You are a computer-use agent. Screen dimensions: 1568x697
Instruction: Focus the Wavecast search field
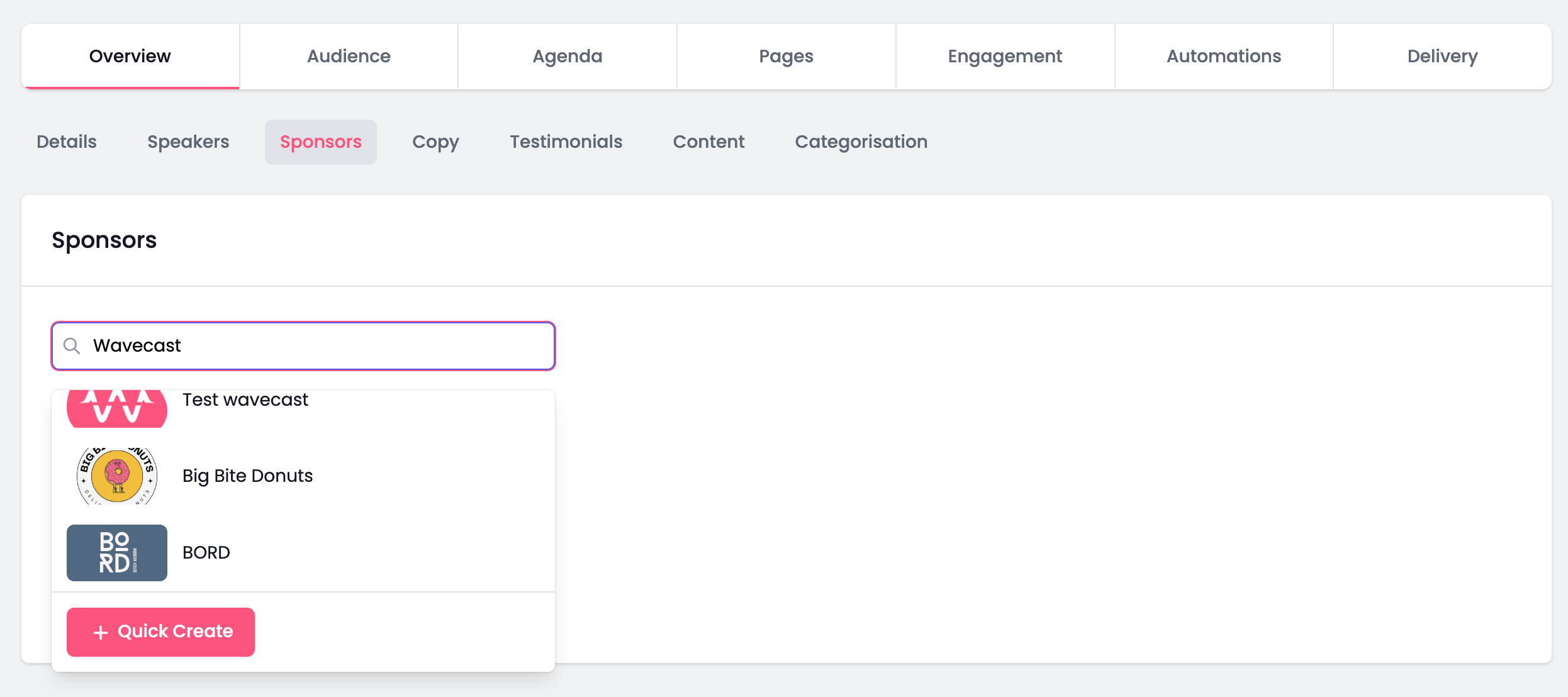point(315,346)
